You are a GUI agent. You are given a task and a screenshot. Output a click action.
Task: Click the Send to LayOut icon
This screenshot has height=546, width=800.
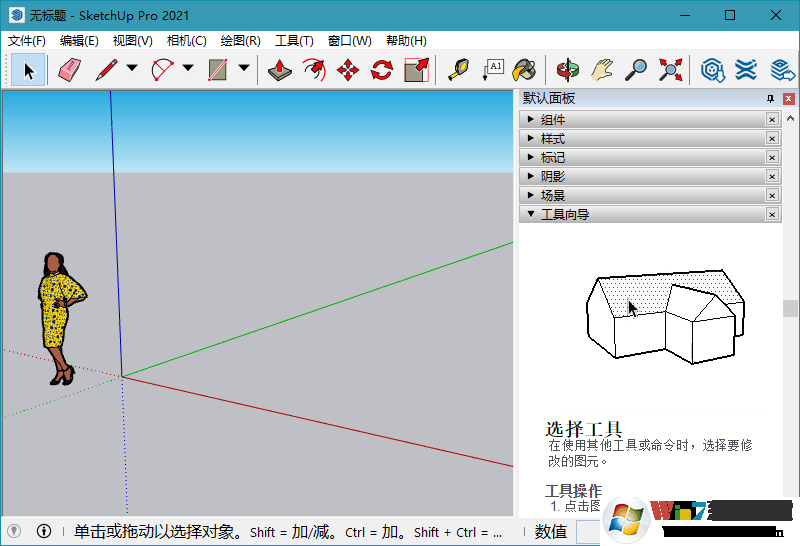783,70
